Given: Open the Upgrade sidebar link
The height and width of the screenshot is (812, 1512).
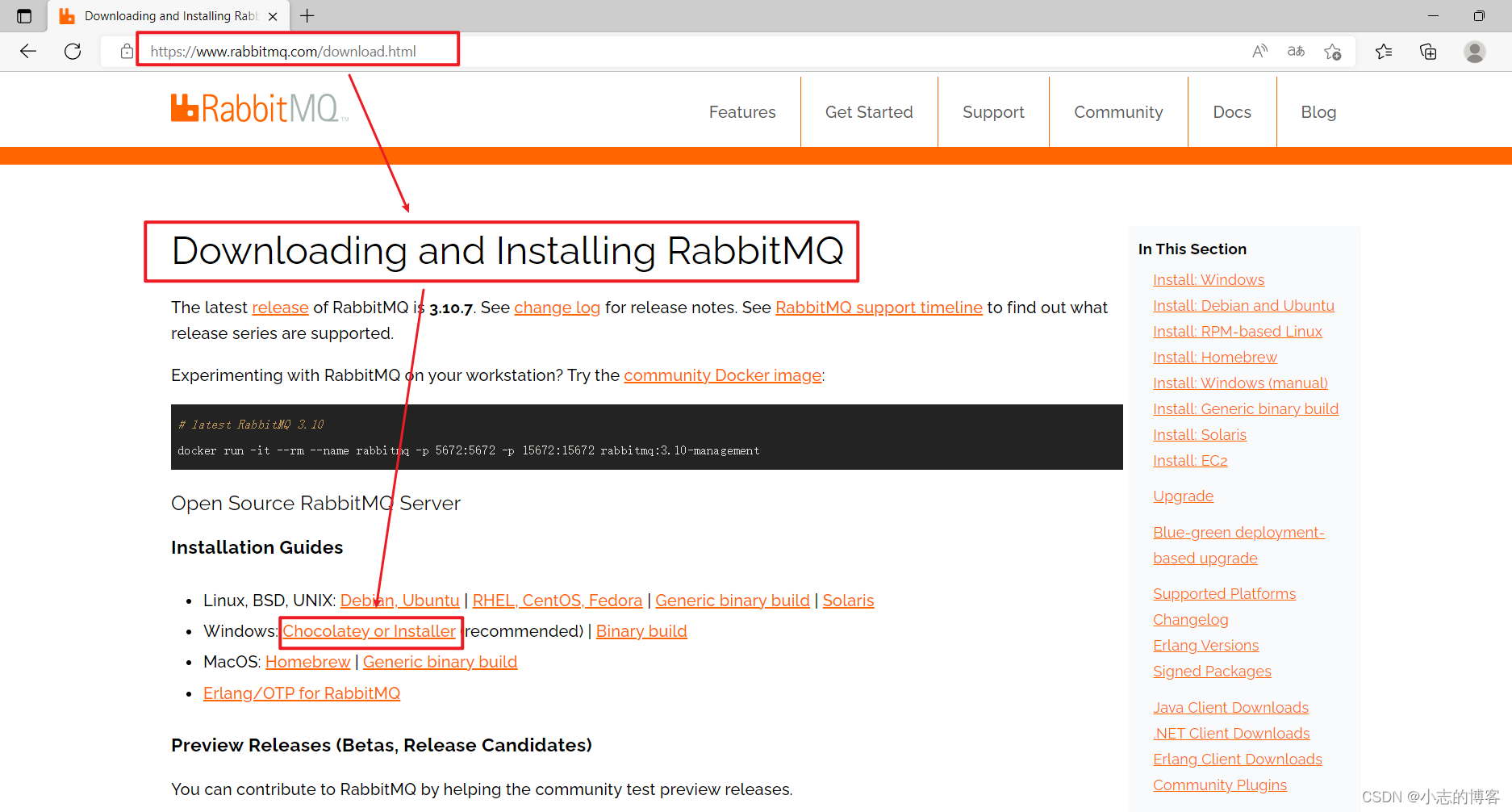Looking at the screenshot, I should tap(1183, 496).
